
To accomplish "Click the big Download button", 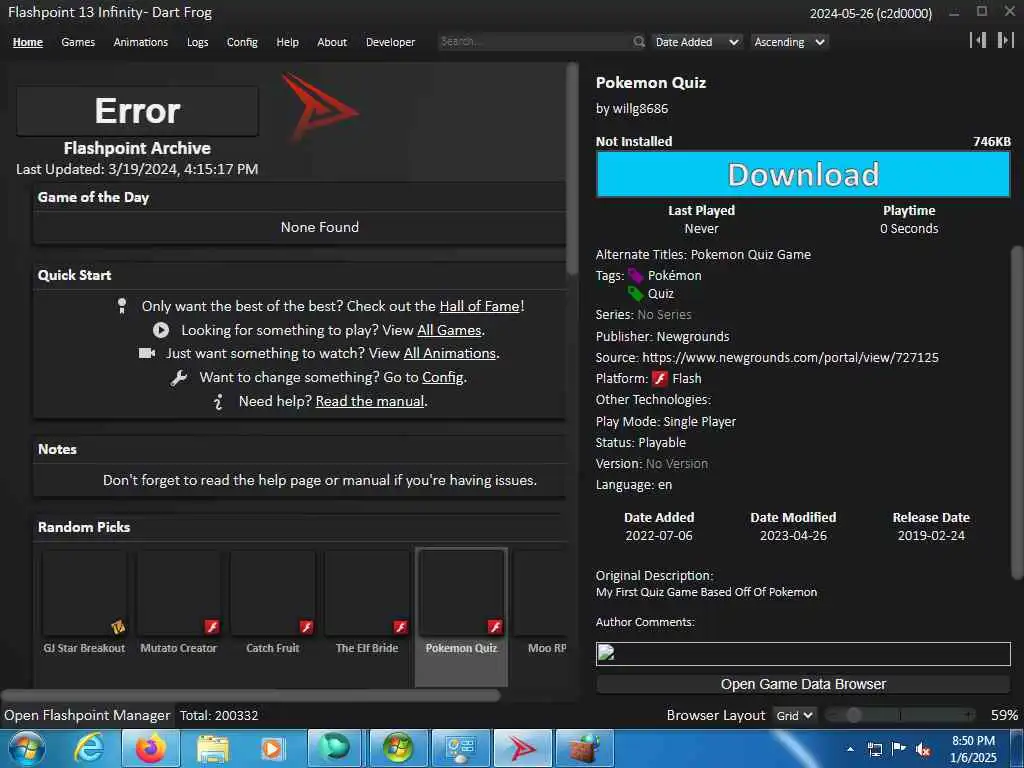I will coord(803,174).
